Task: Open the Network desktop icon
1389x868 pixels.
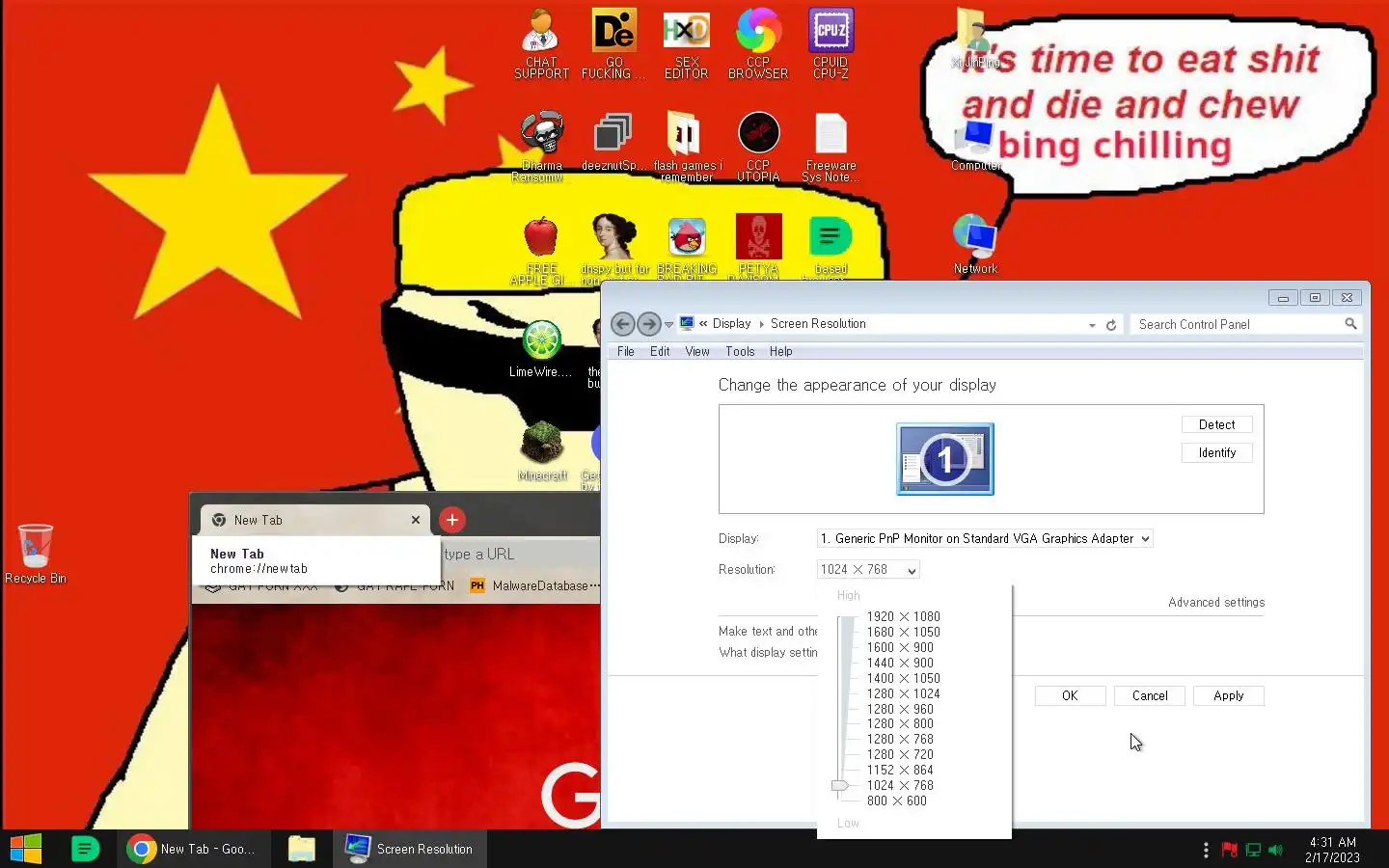Action: tap(975, 244)
